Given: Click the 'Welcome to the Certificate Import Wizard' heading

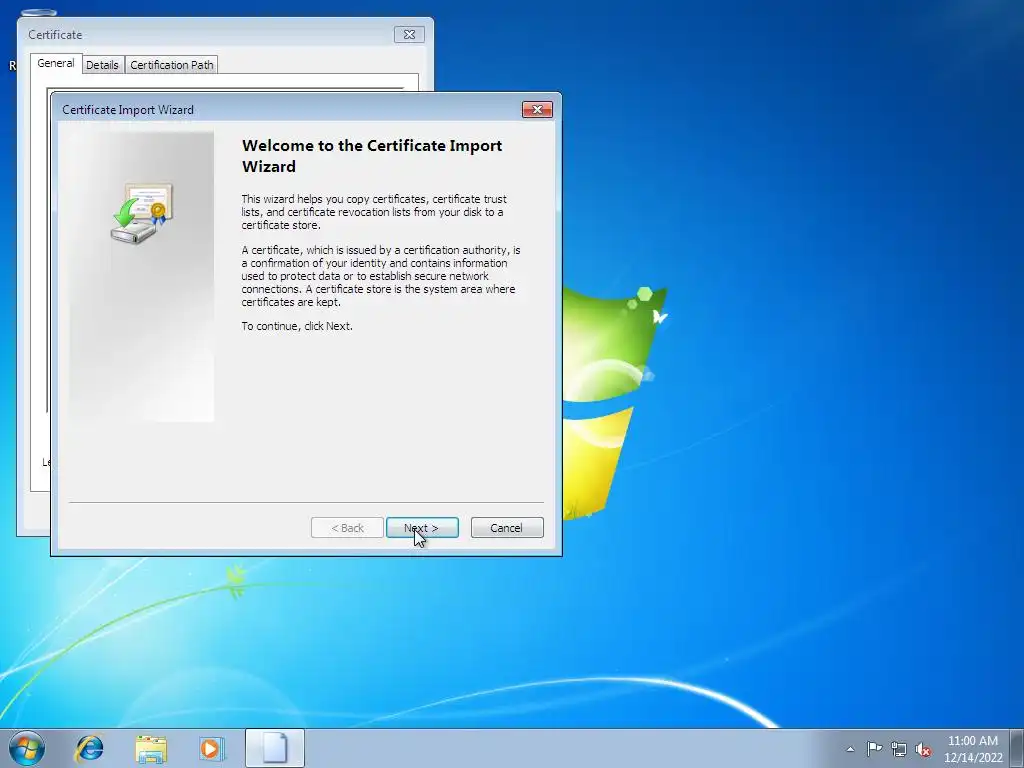Looking at the screenshot, I should click(372, 155).
